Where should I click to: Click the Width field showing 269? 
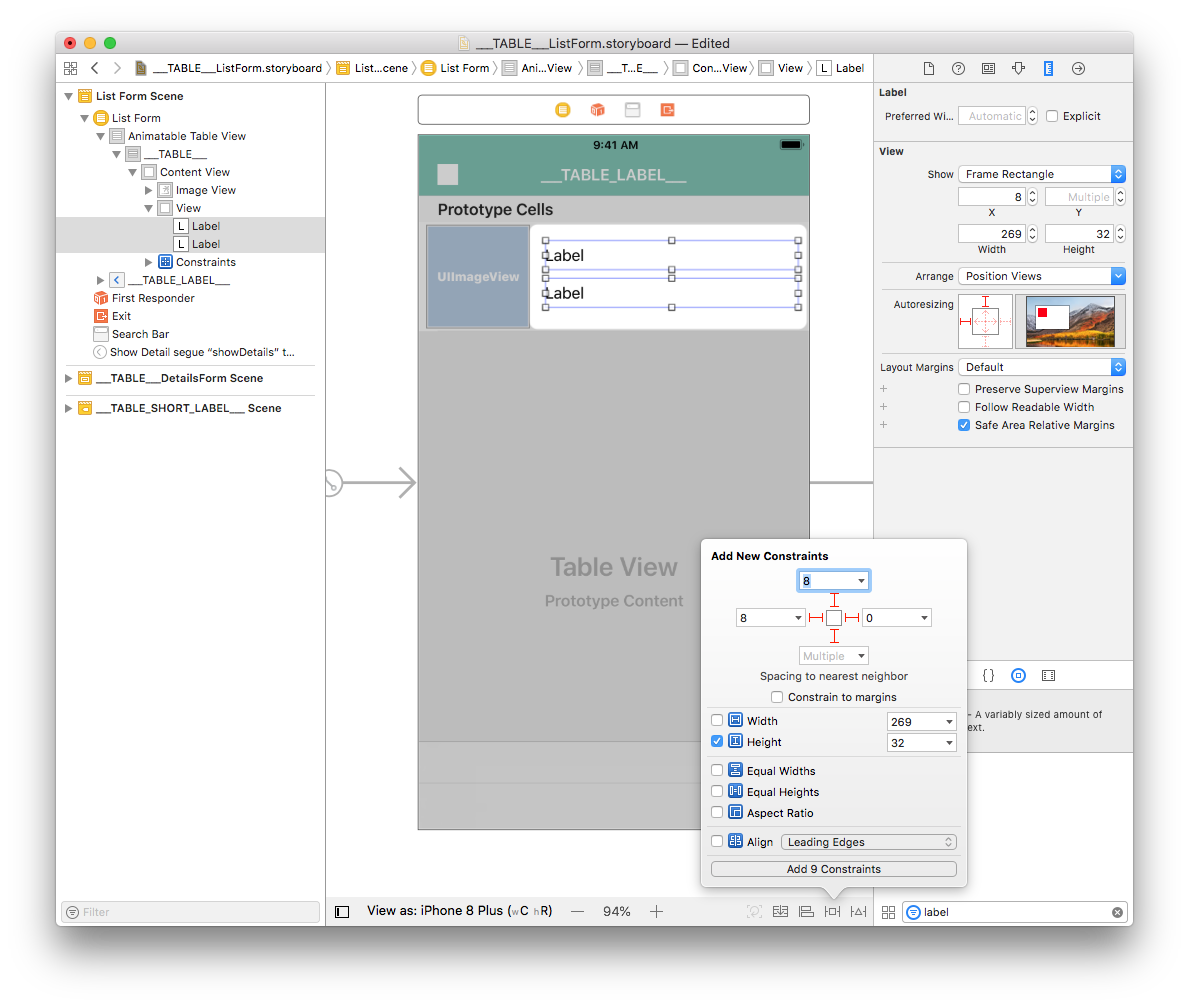point(992,233)
